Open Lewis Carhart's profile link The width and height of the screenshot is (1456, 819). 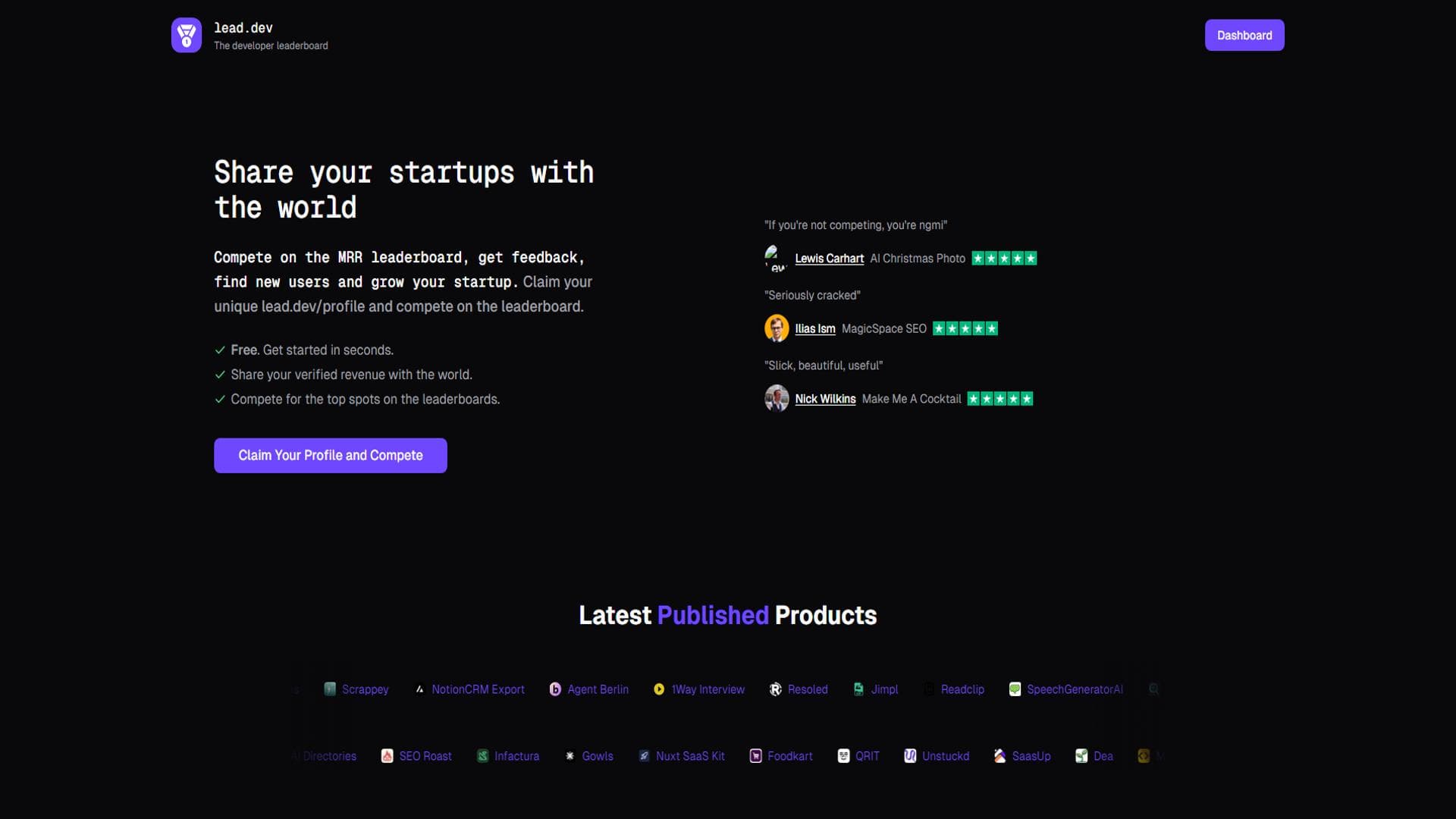829,259
